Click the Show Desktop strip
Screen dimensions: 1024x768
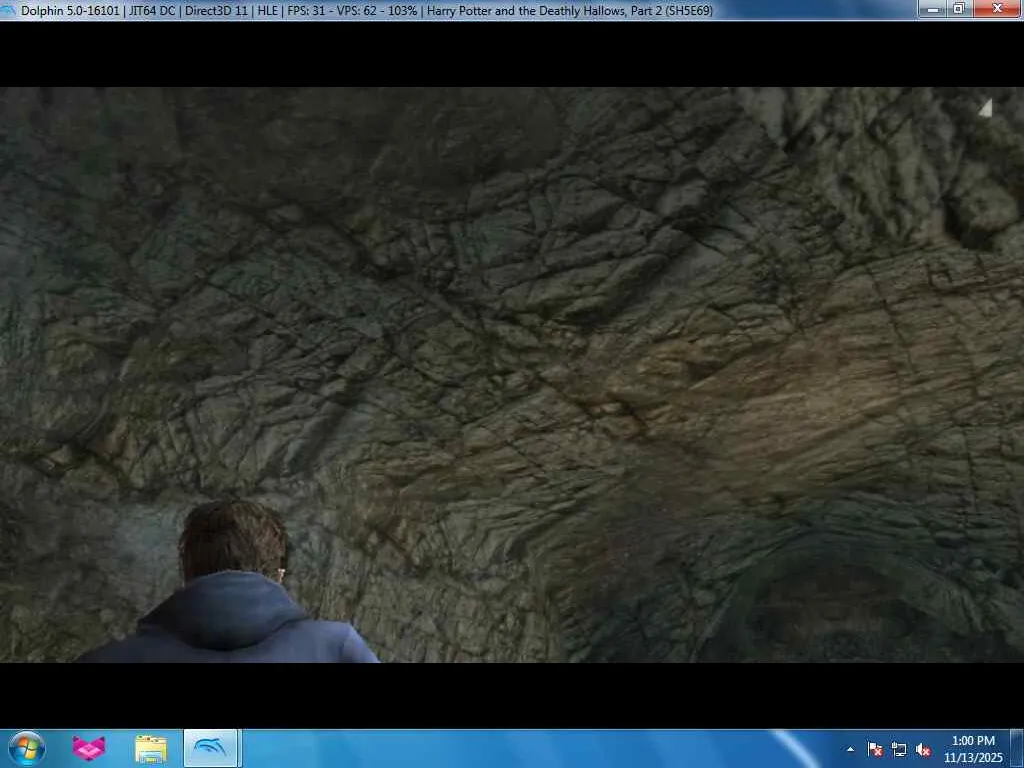click(x=1019, y=748)
